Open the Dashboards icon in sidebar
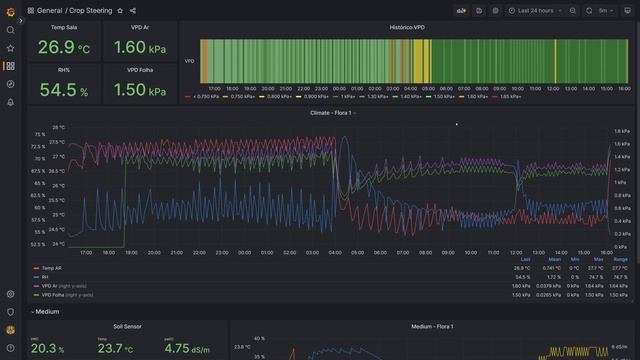The image size is (640, 360). click(x=11, y=66)
